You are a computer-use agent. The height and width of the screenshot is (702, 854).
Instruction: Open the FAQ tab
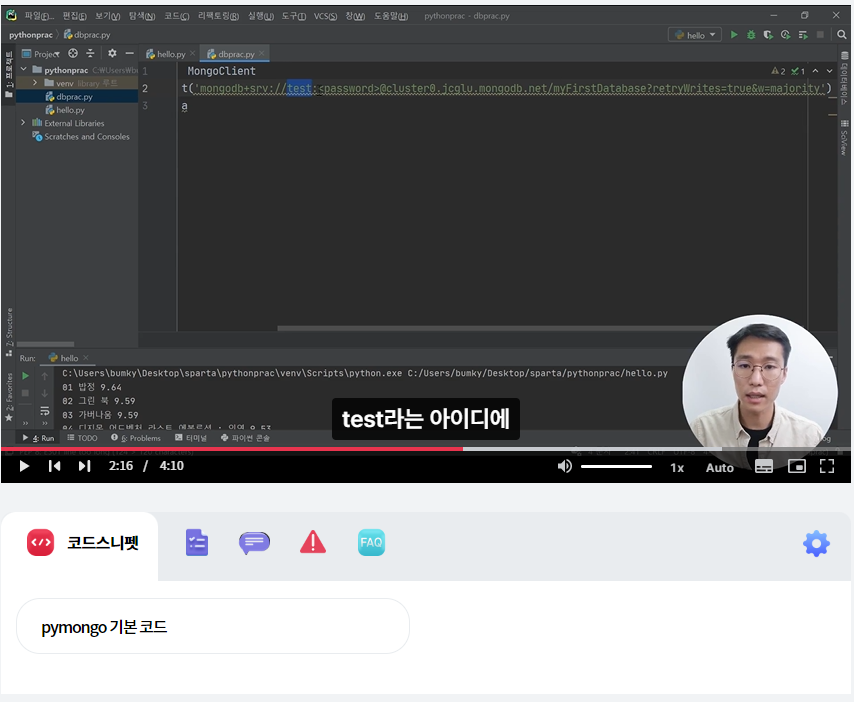(x=371, y=542)
